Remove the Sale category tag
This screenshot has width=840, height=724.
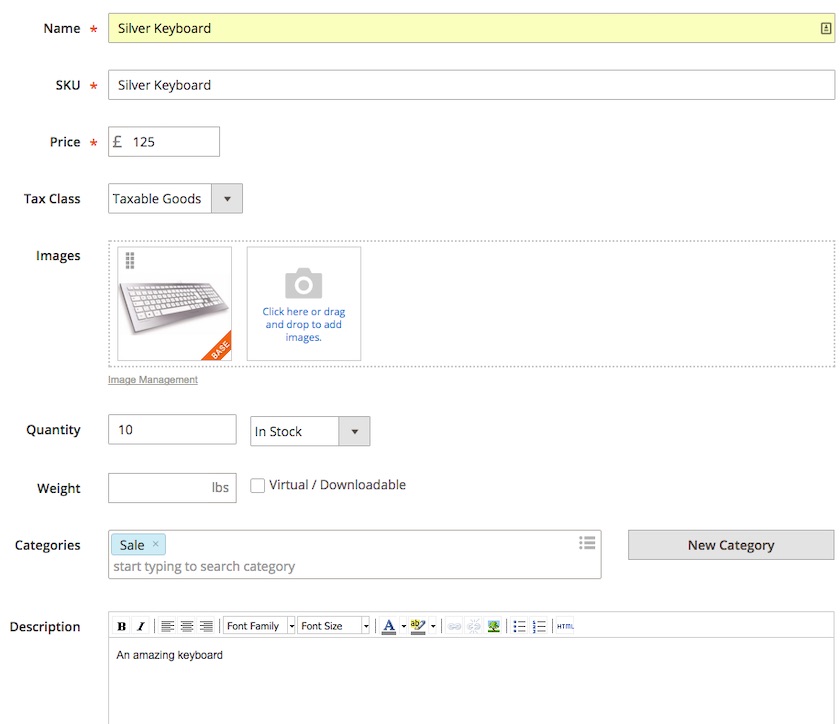click(x=155, y=544)
